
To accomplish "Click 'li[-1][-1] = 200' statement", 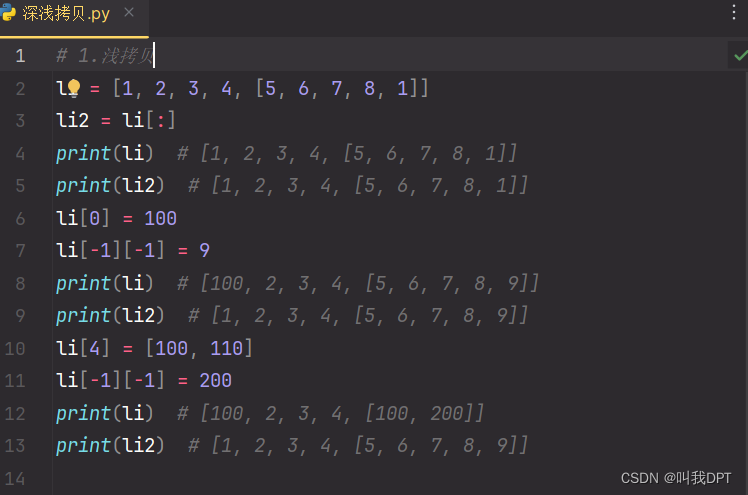I will click(x=144, y=381).
